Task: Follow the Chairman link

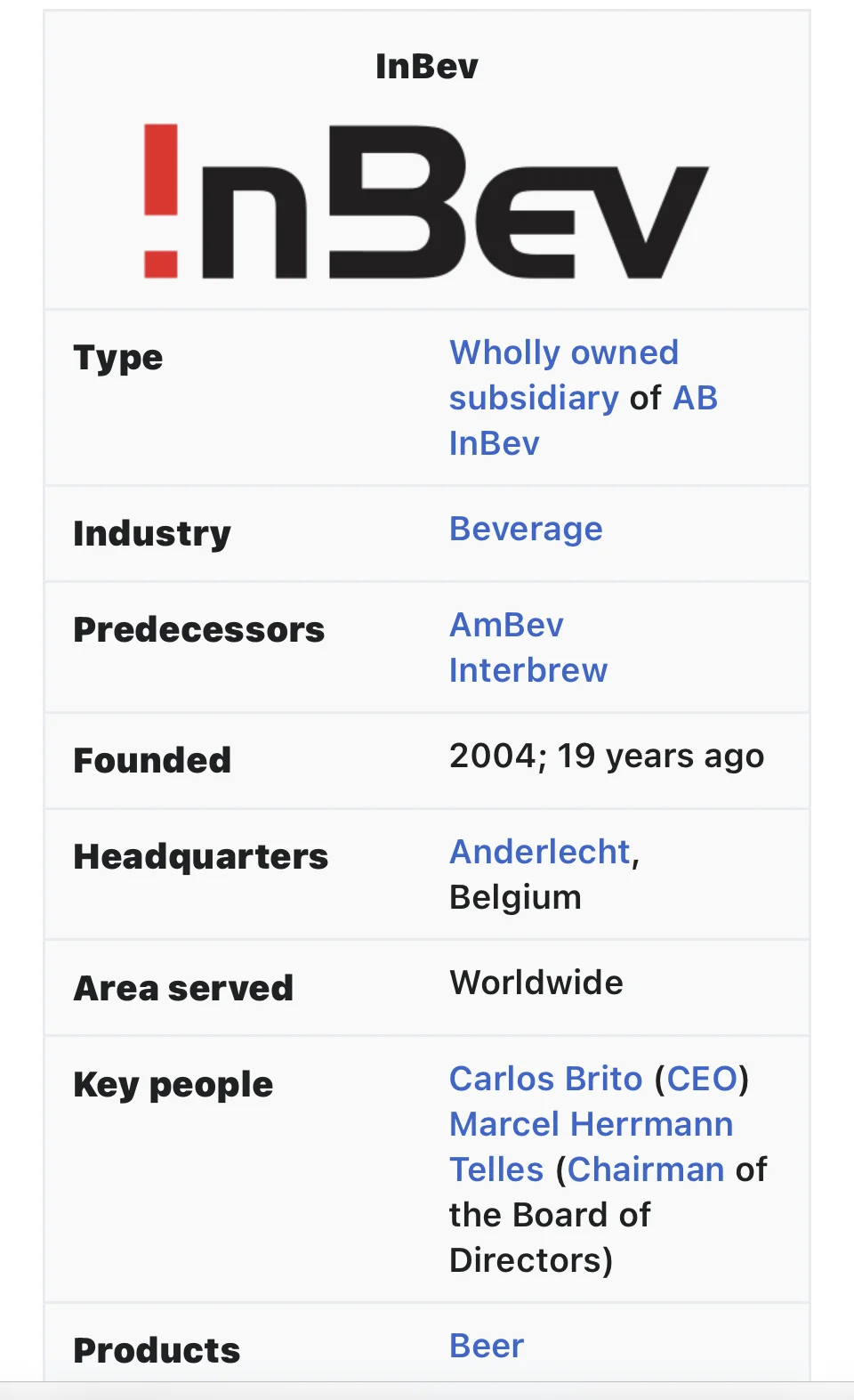Action: (x=646, y=1169)
